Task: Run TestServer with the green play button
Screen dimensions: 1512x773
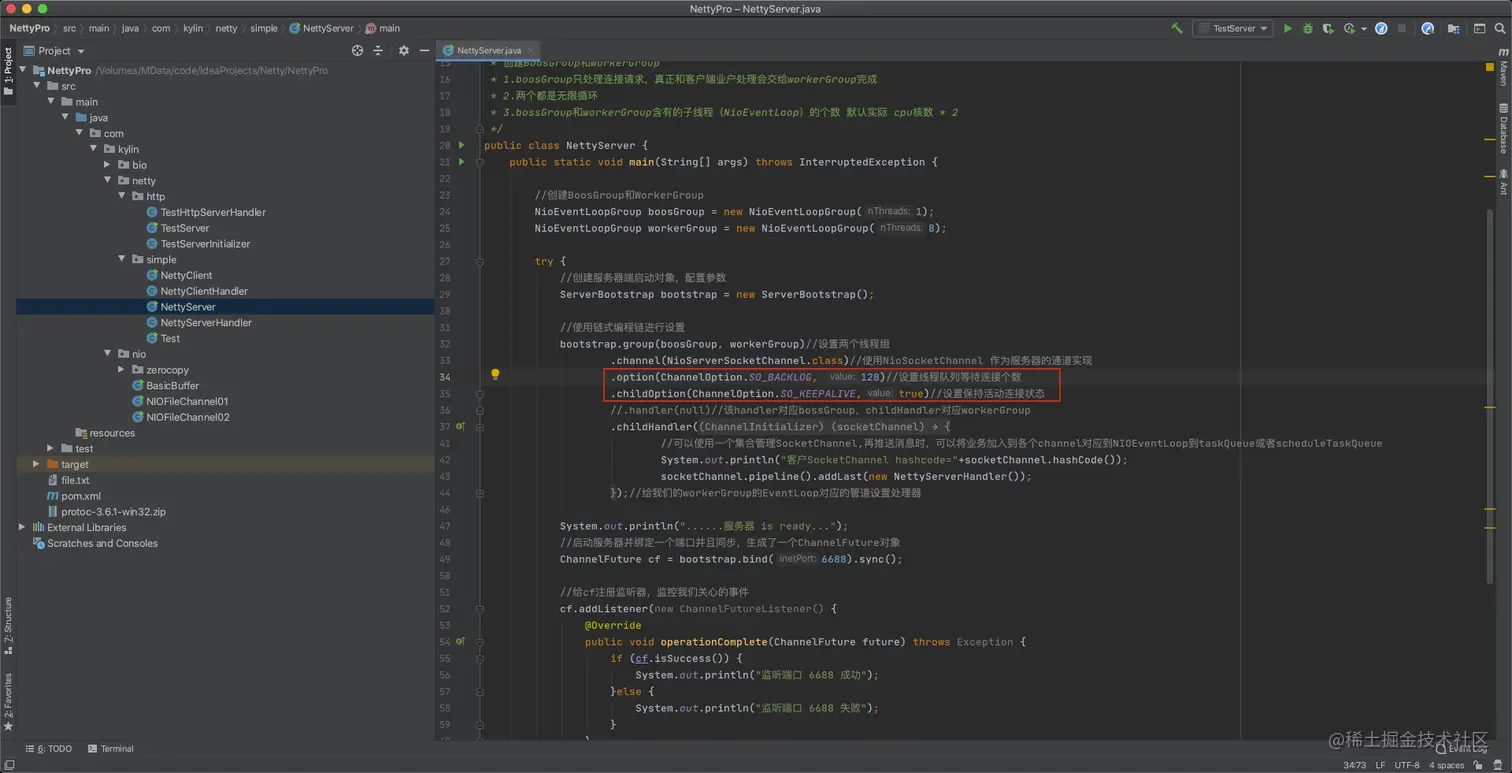Action: coord(1287,29)
